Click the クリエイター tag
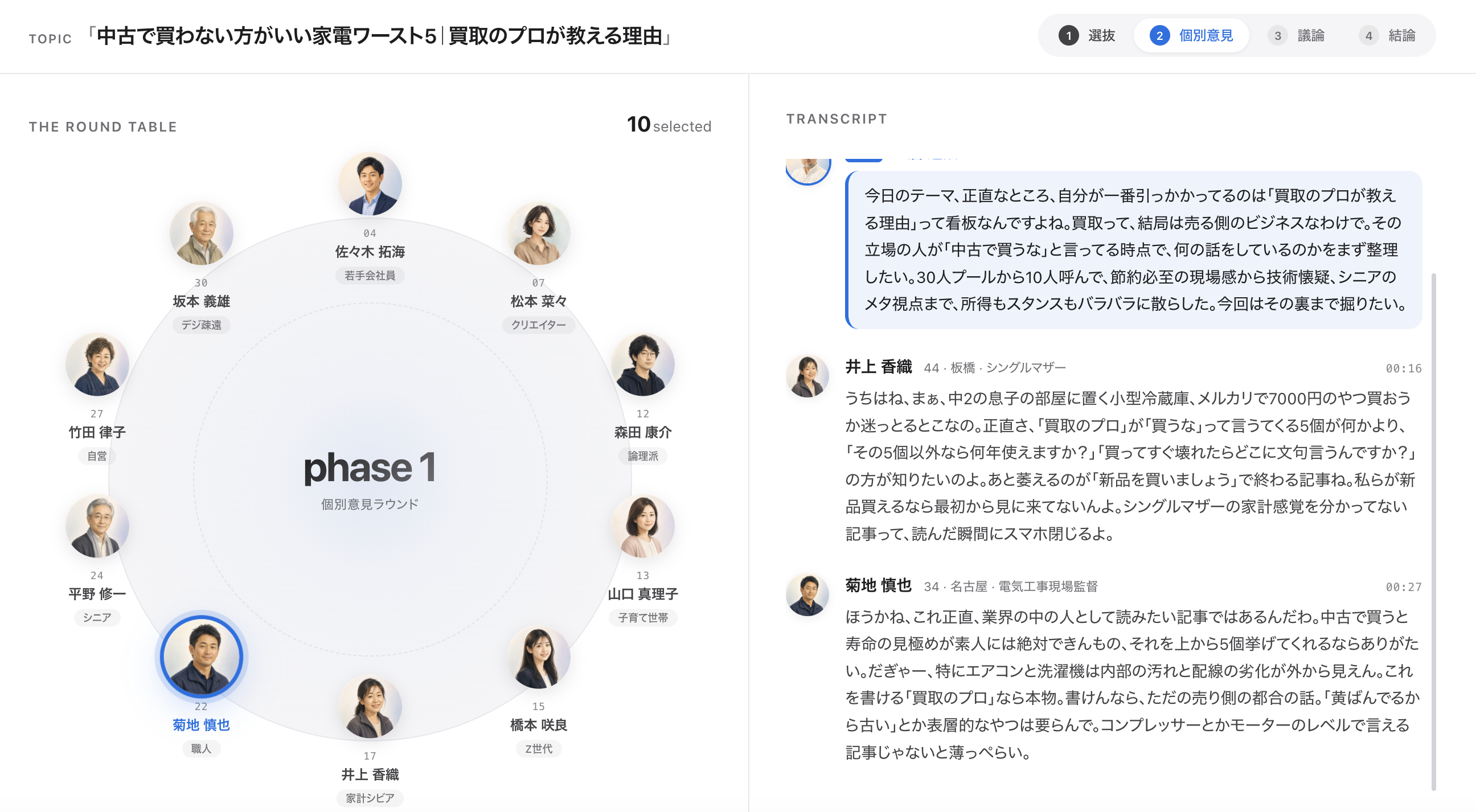This screenshot has width=1476, height=812. (x=538, y=325)
